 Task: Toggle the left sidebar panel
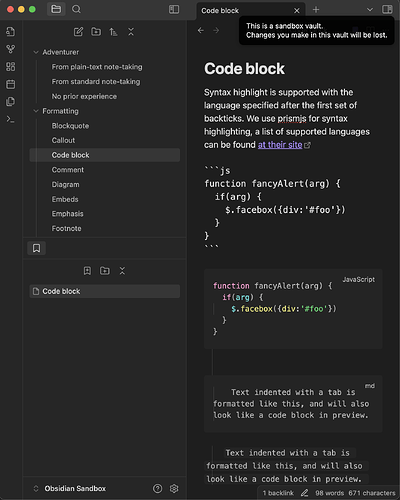coord(174,9)
